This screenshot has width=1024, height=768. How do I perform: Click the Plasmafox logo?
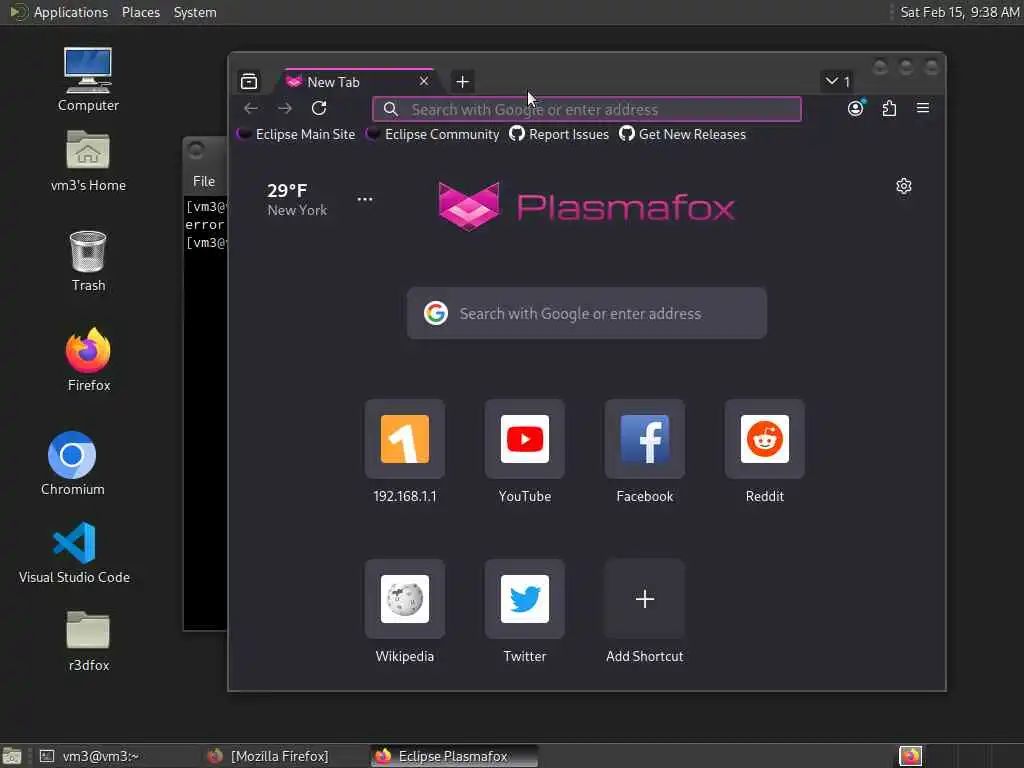pos(586,206)
